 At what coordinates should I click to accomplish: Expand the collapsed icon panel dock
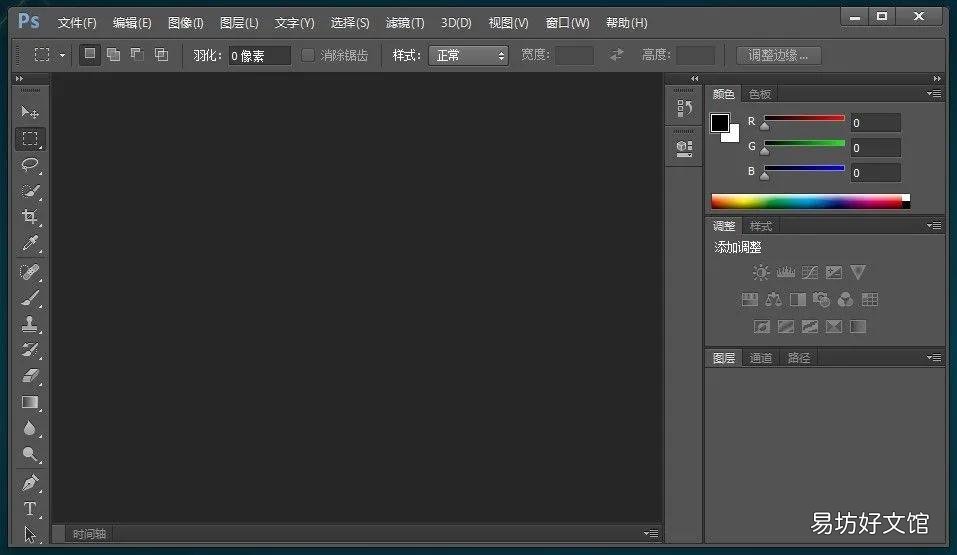point(694,79)
